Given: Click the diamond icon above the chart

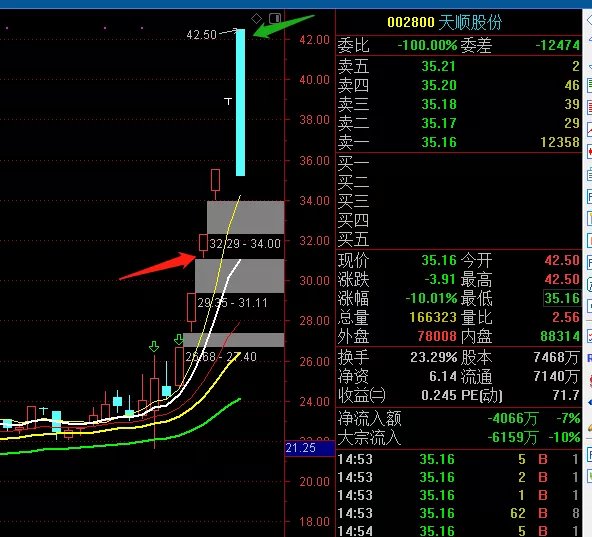Looking at the screenshot, I should pyautogui.click(x=256, y=19).
